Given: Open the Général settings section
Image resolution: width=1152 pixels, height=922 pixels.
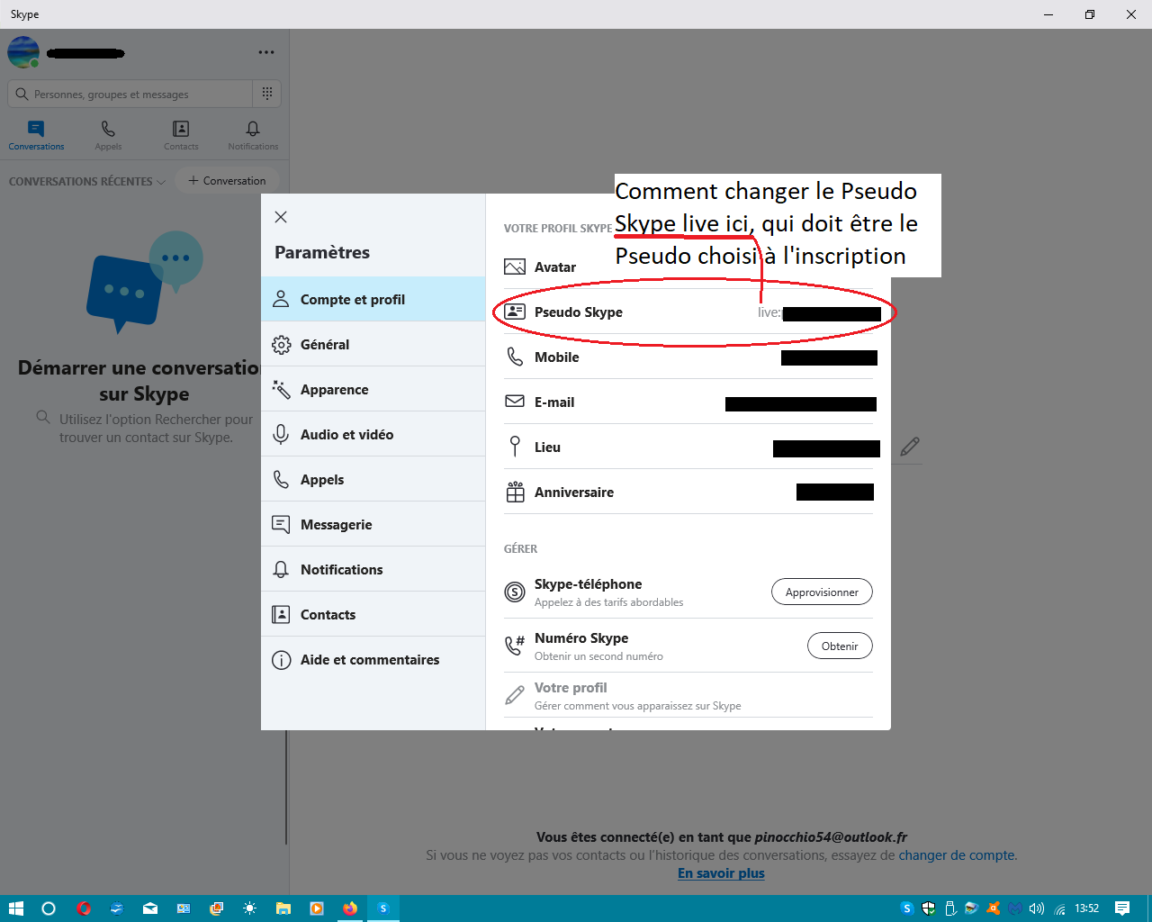Looking at the screenshot, I should (325, 345).
